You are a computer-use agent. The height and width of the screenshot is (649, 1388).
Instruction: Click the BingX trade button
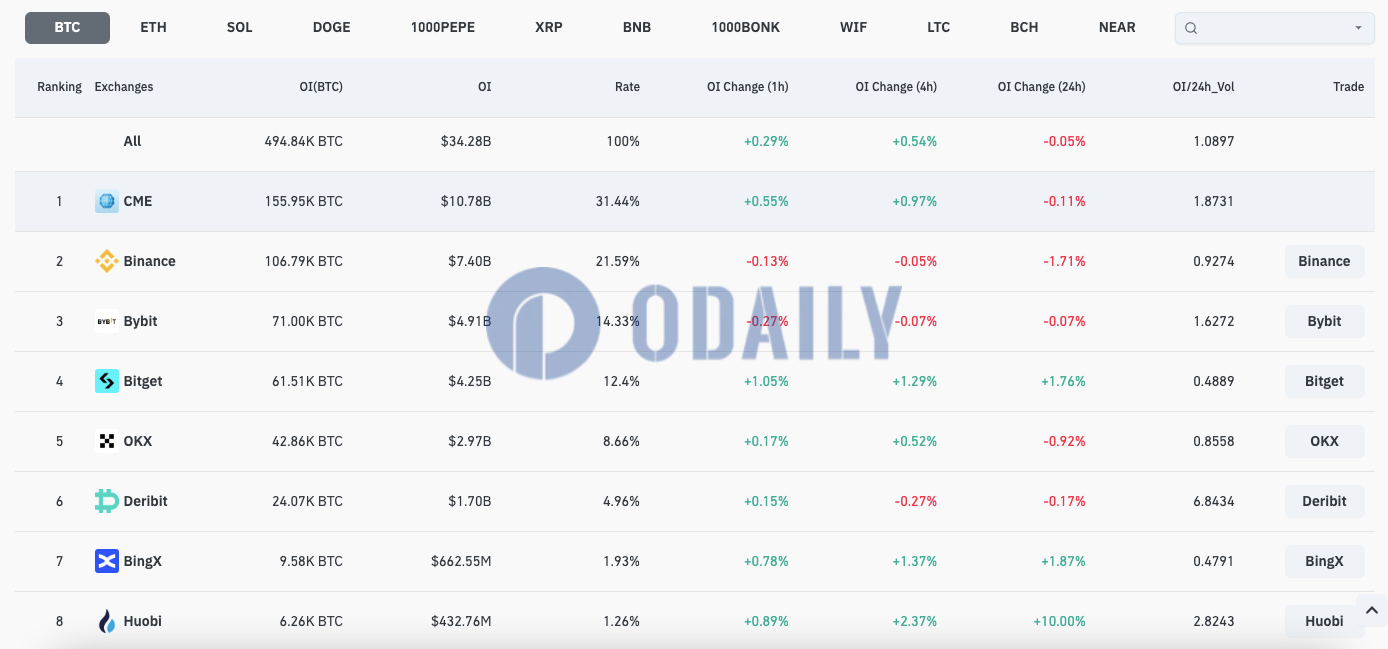coord(1324,561)
